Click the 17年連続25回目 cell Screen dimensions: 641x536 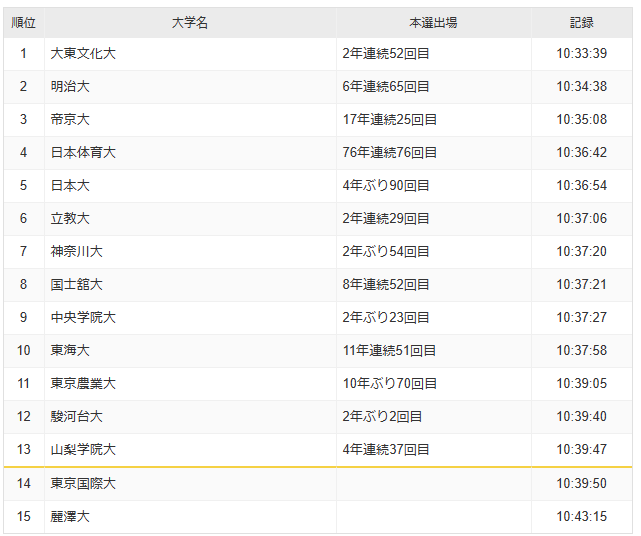click(x=434, y=120)
